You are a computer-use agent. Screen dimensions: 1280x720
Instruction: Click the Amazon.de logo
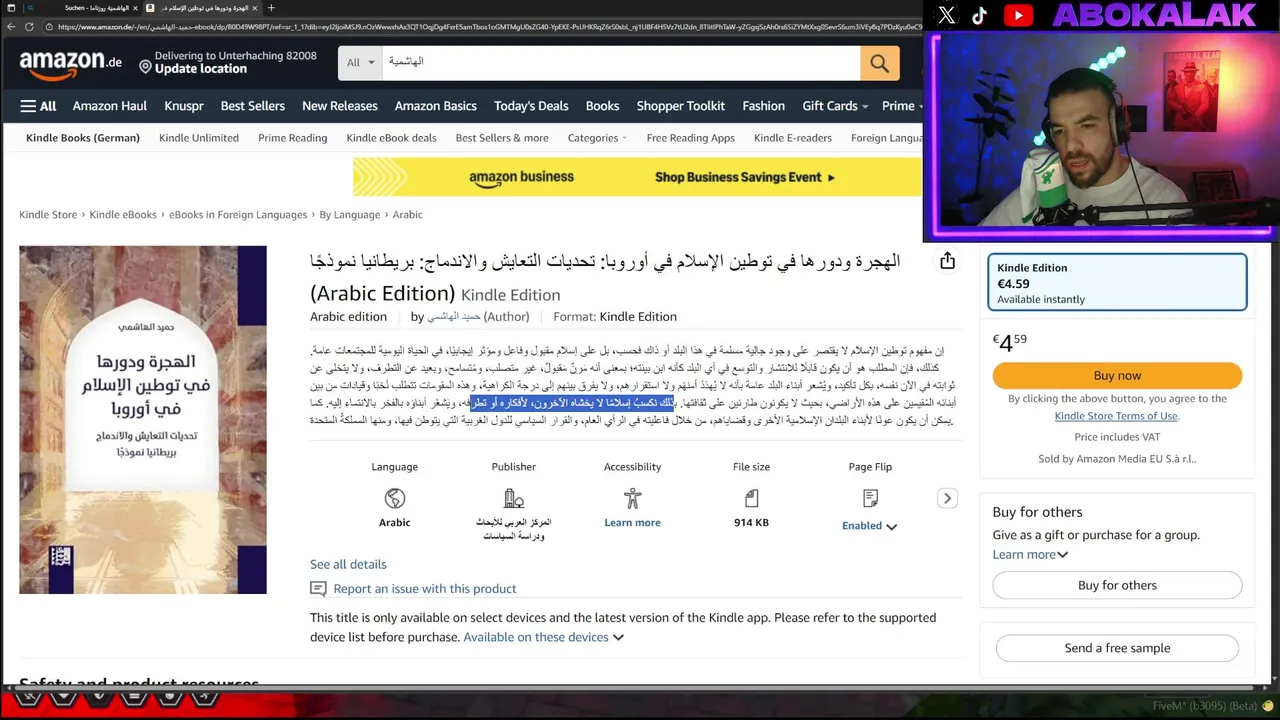[70, 64]
